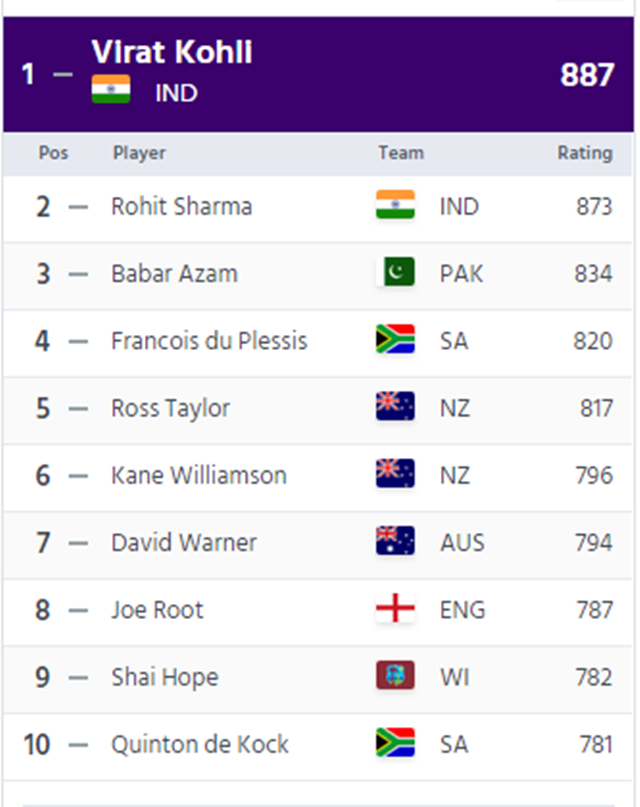Click the Player column header

pyautogui.click(x=139, y=153)
